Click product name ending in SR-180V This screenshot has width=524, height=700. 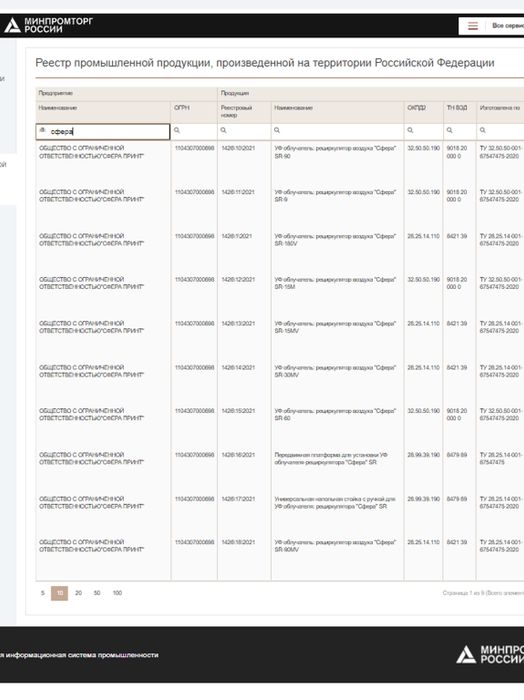[335, 240]
